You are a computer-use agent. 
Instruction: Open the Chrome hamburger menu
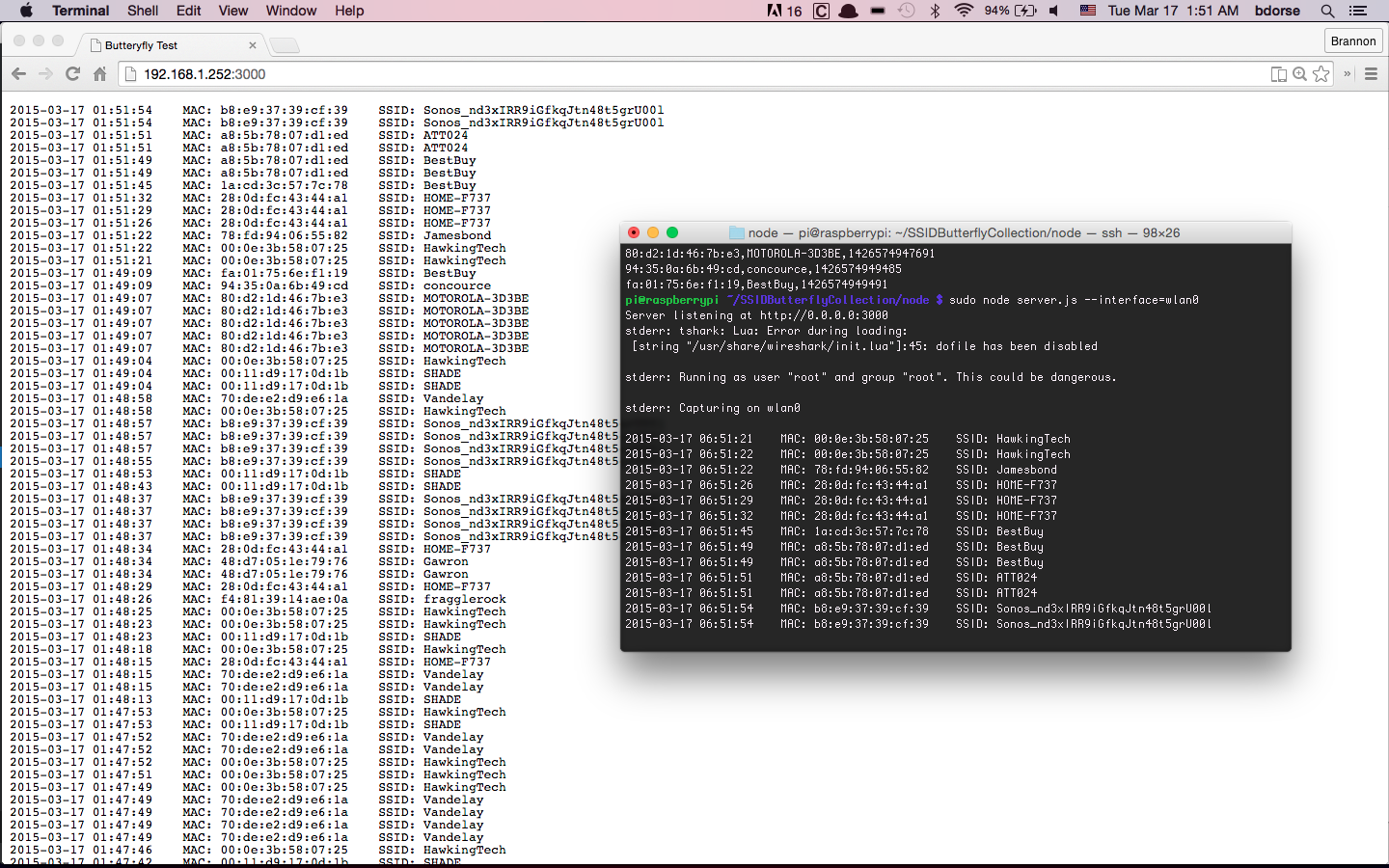pos(1371,74)
